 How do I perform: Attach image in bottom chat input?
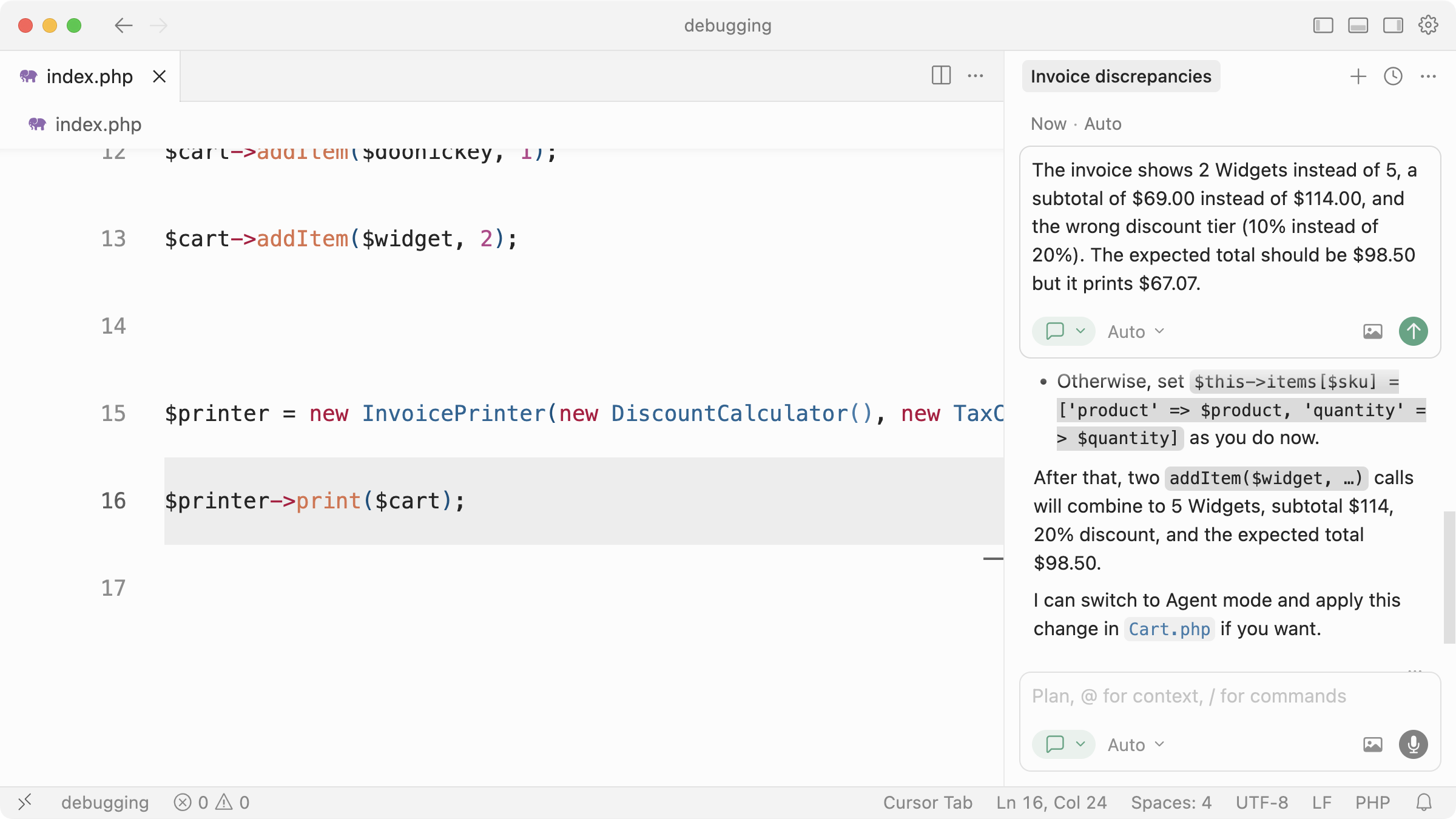coord(1372,744)
